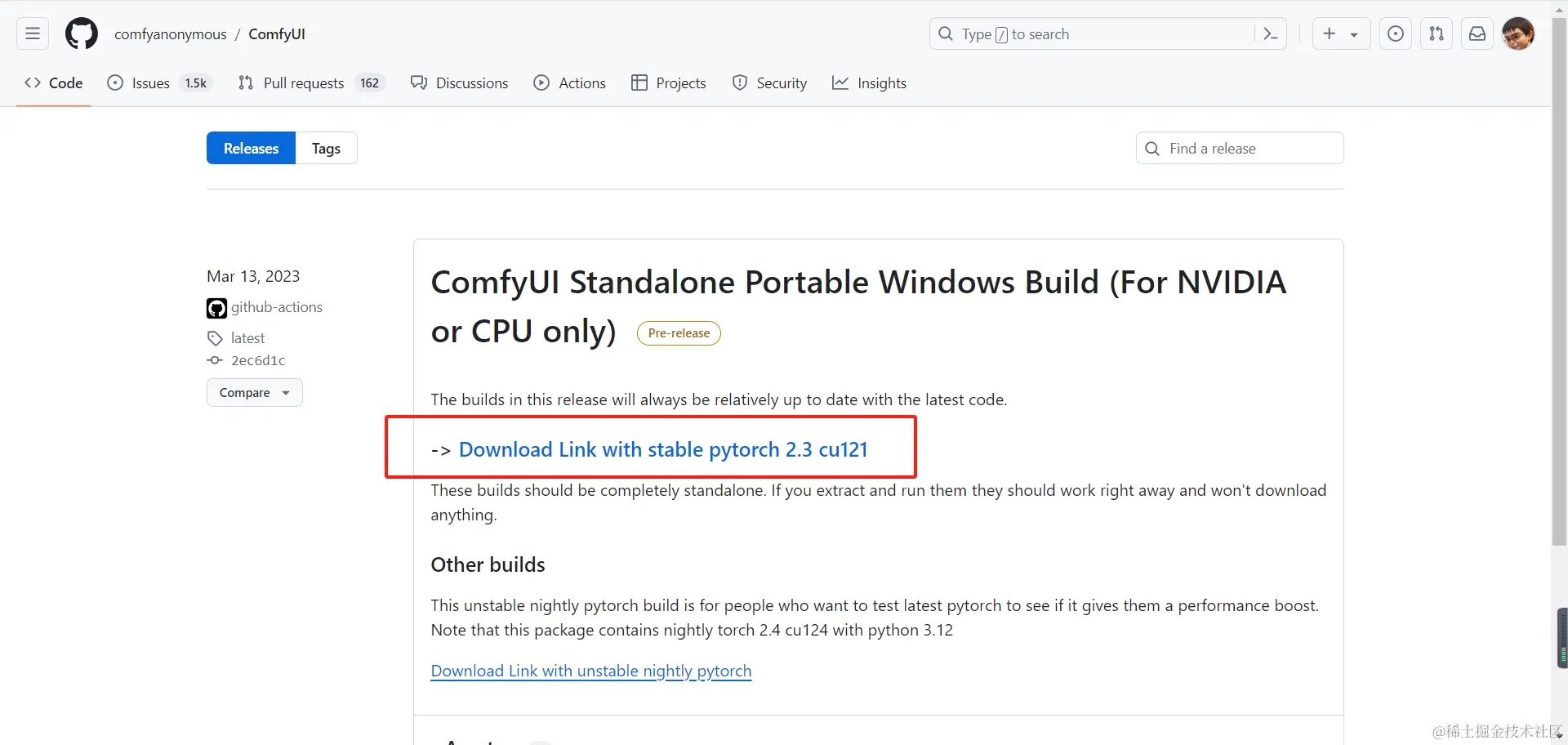Open the issues shortcut icon in header
1568x745 pixels.
tap(1396, 33)
